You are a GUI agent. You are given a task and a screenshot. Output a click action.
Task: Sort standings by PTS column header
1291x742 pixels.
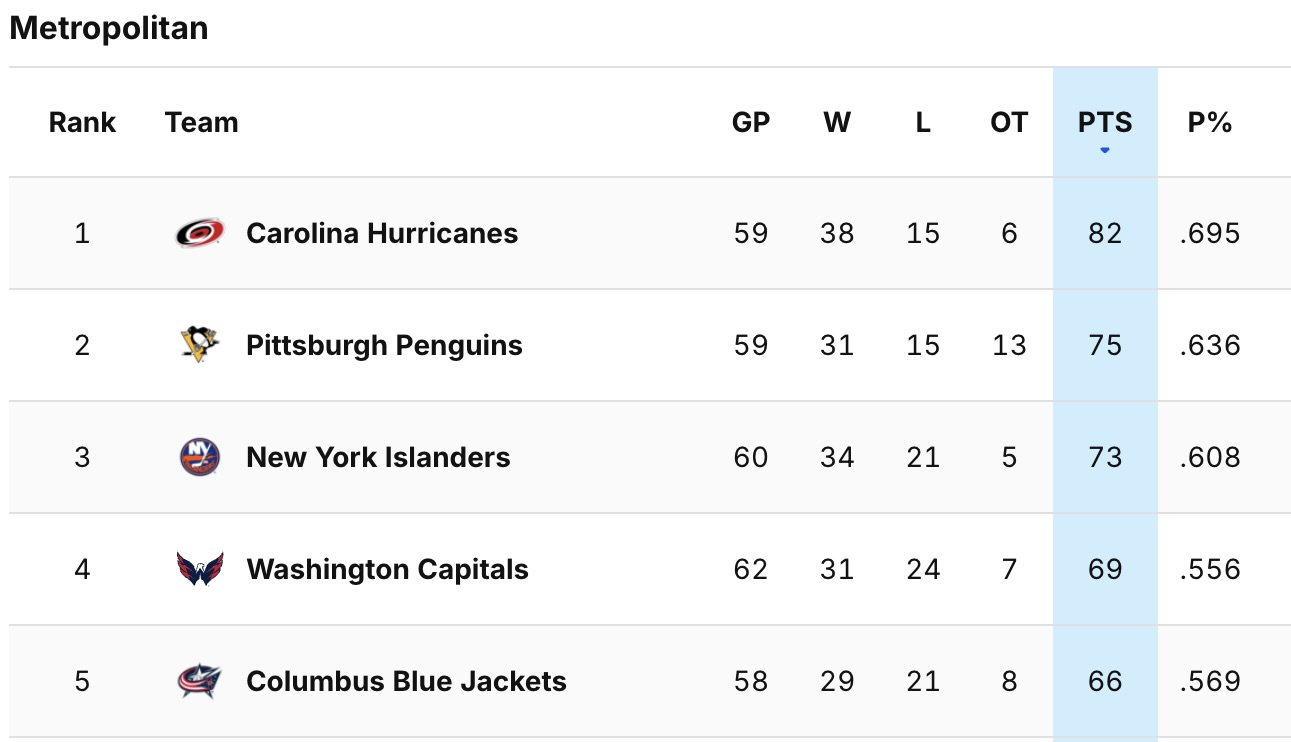point(1105,122)
